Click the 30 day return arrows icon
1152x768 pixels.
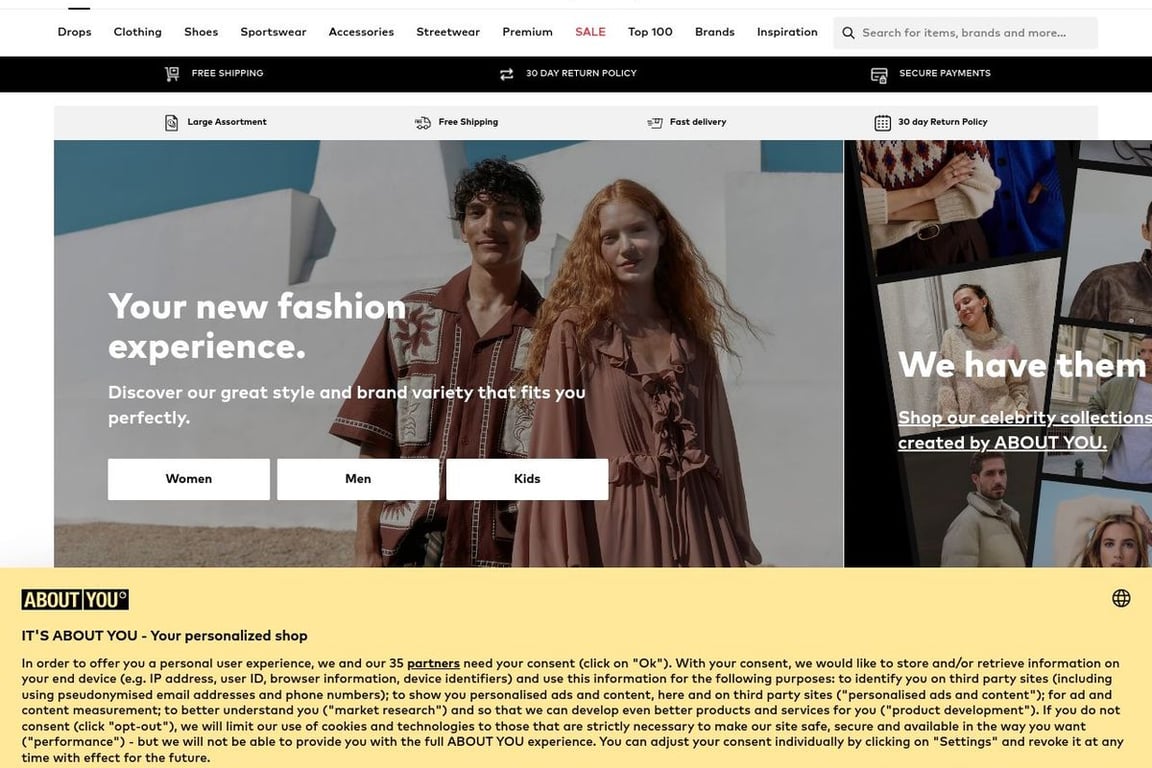[x=506, y=74]
